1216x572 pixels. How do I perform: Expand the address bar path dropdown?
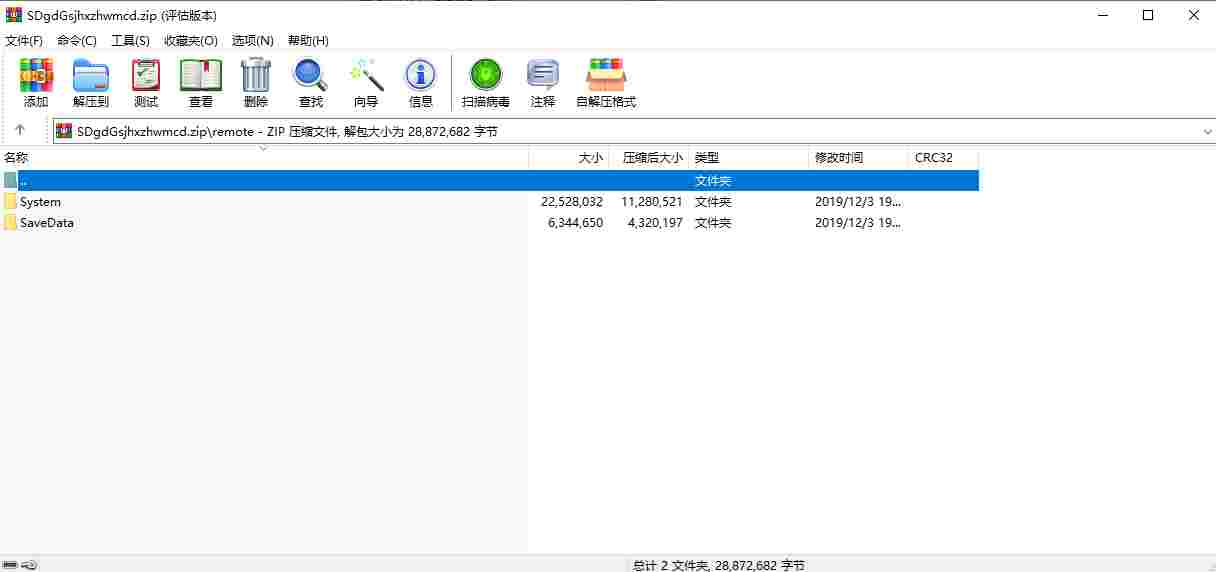click(1207, 132)
